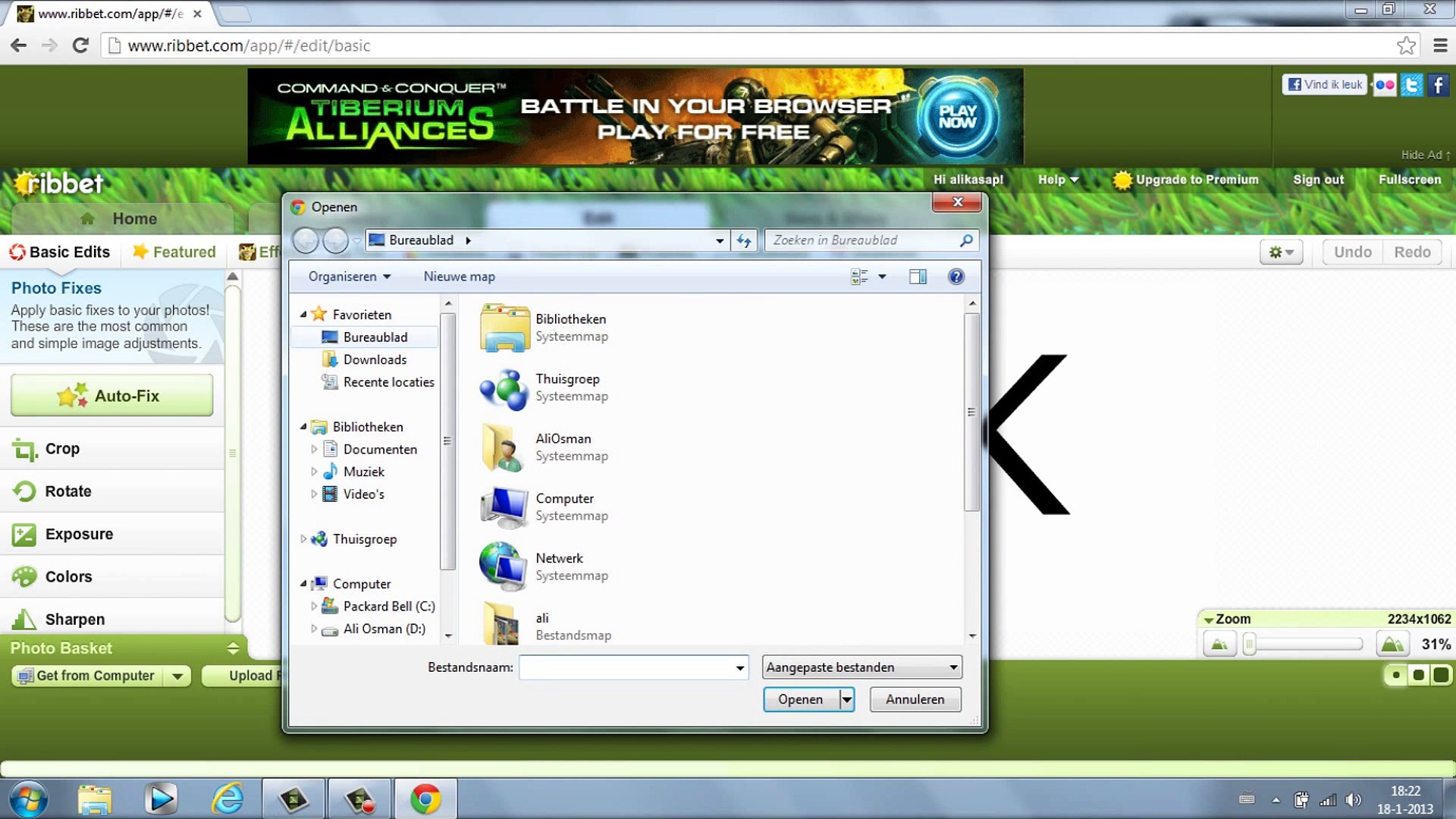
Task: Open the Aangepaste bestanden file type dropdown
Action: pos(862,667)
